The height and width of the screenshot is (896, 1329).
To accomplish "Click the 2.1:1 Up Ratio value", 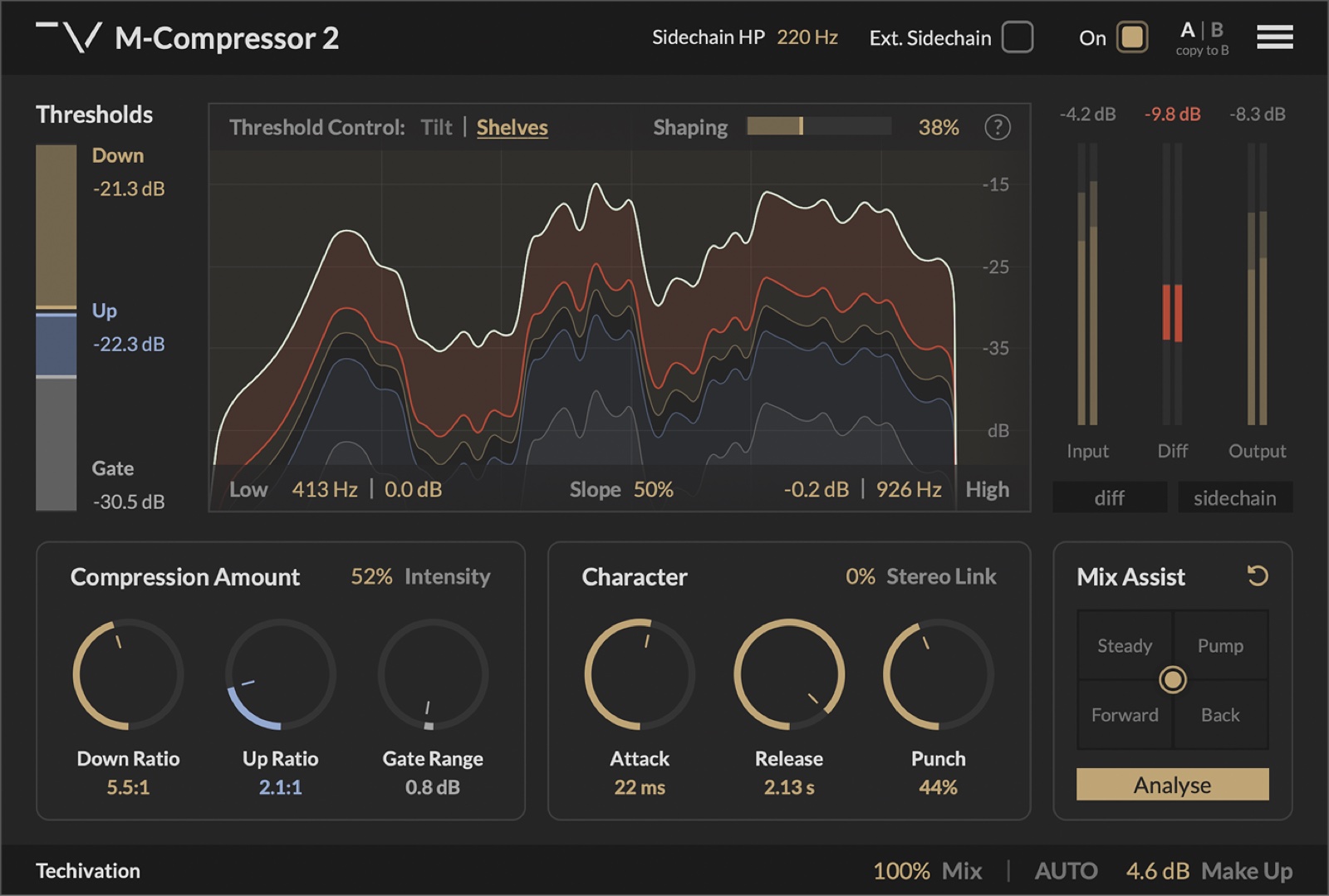I will [280, 787].
